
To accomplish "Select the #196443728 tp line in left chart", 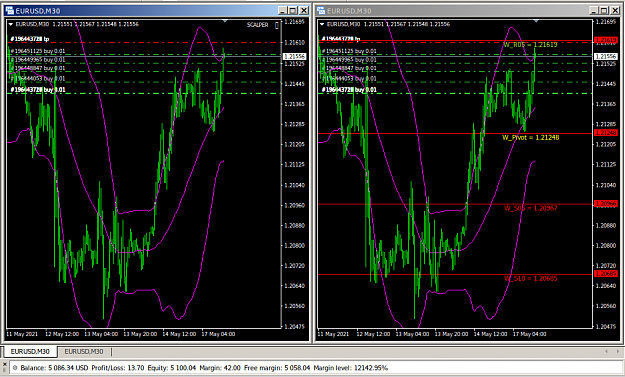I will tap(29, 39).
